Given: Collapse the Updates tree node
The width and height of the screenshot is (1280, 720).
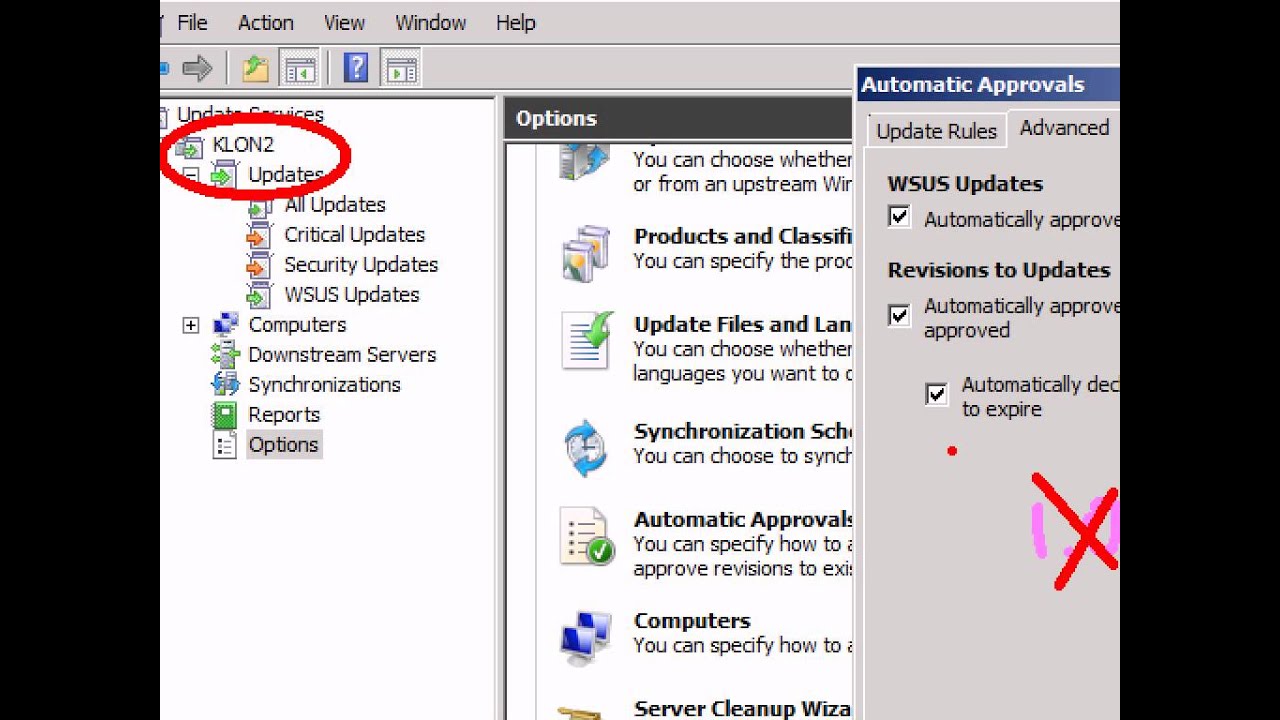Looking at the screenshot, I should coord(191,176).
